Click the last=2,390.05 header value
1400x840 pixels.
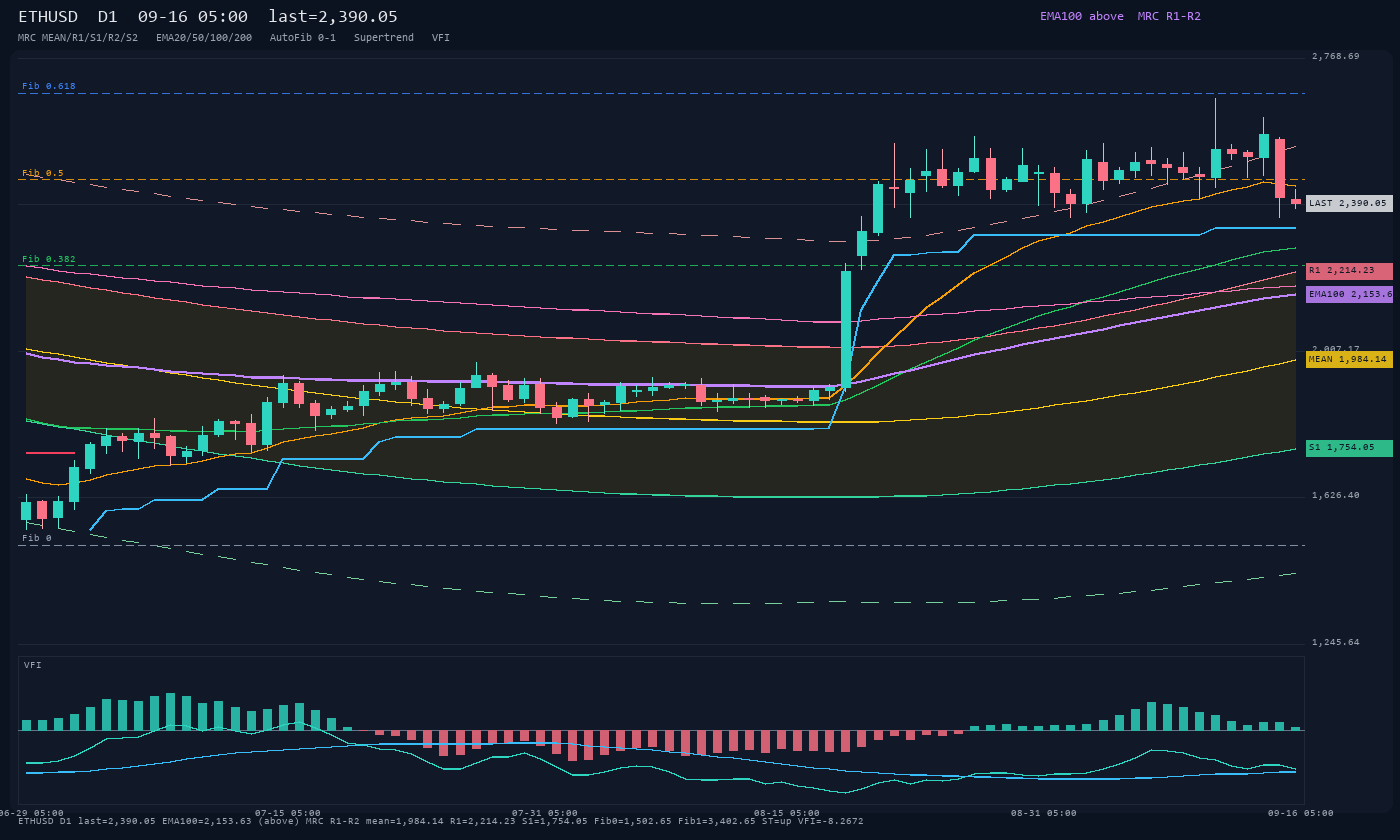click(333, 16)
